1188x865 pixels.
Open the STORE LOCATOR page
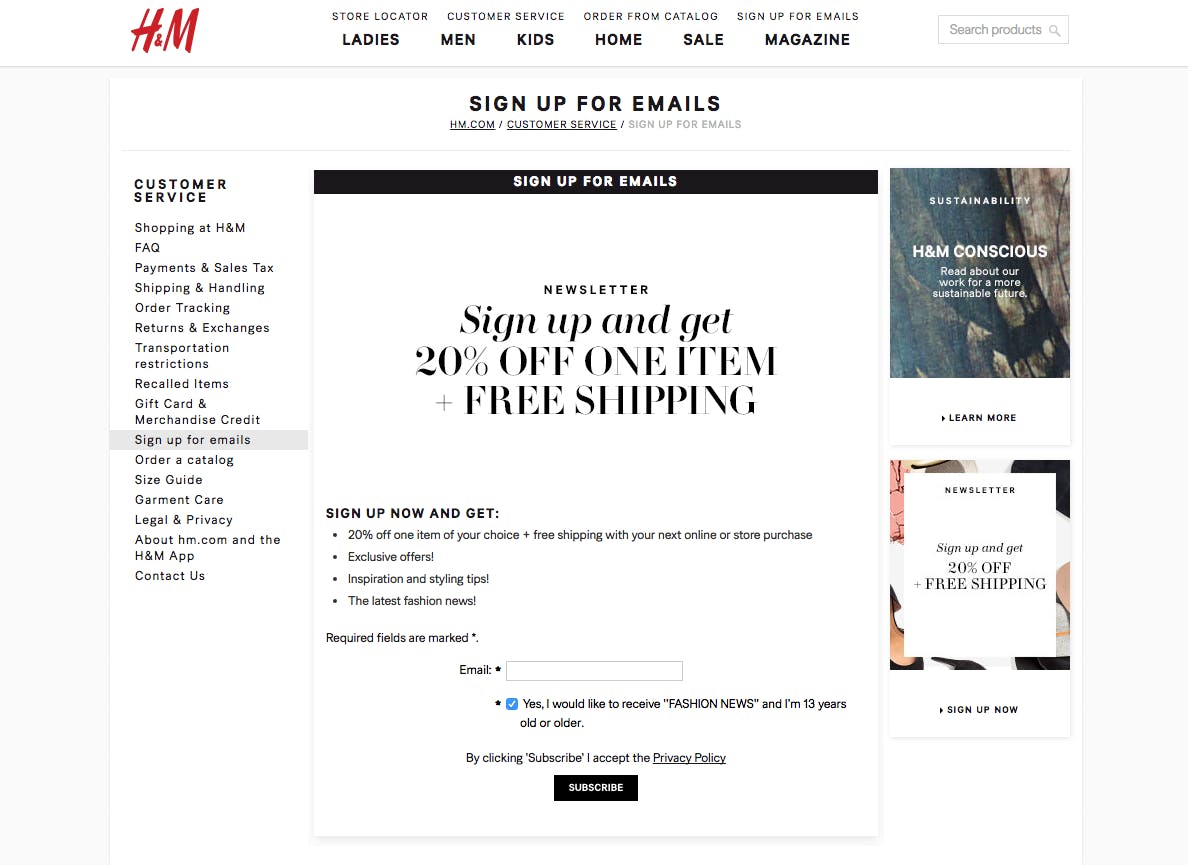[379, 16]
